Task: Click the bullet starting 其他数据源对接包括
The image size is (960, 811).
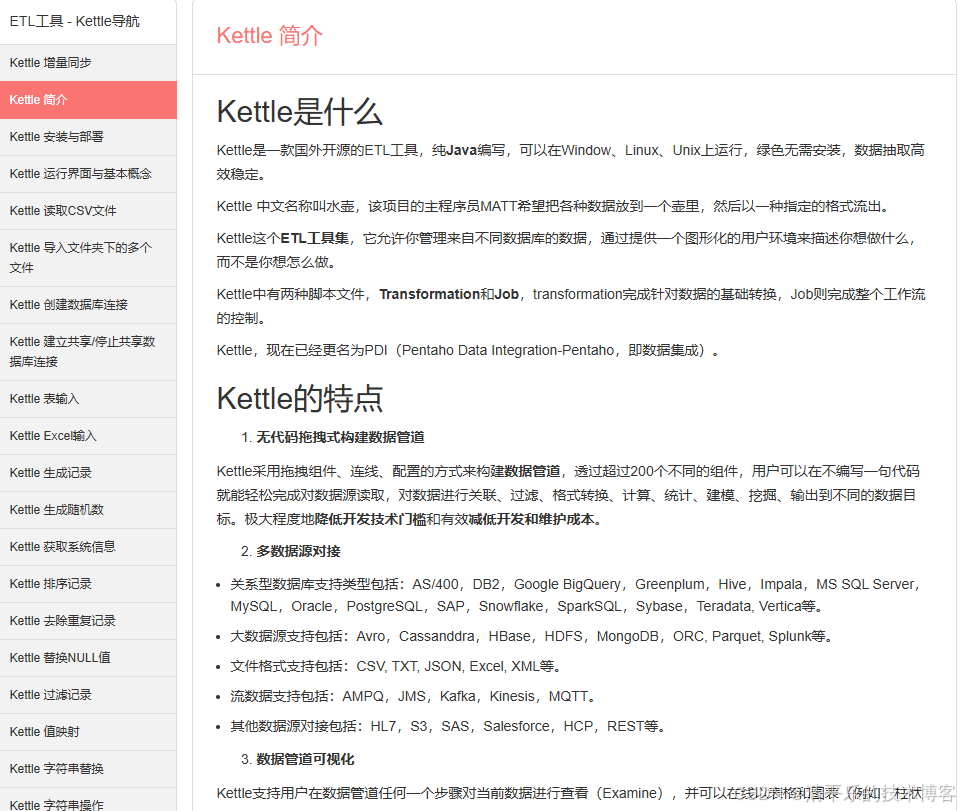Action: pyautogui.click(x=448, y=727)
